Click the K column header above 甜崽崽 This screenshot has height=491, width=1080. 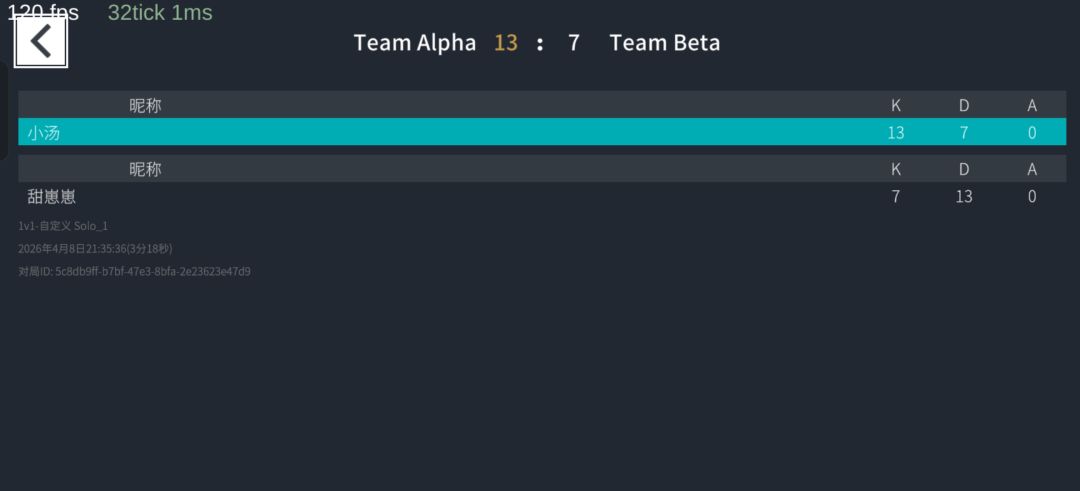[x=896, y=169]
